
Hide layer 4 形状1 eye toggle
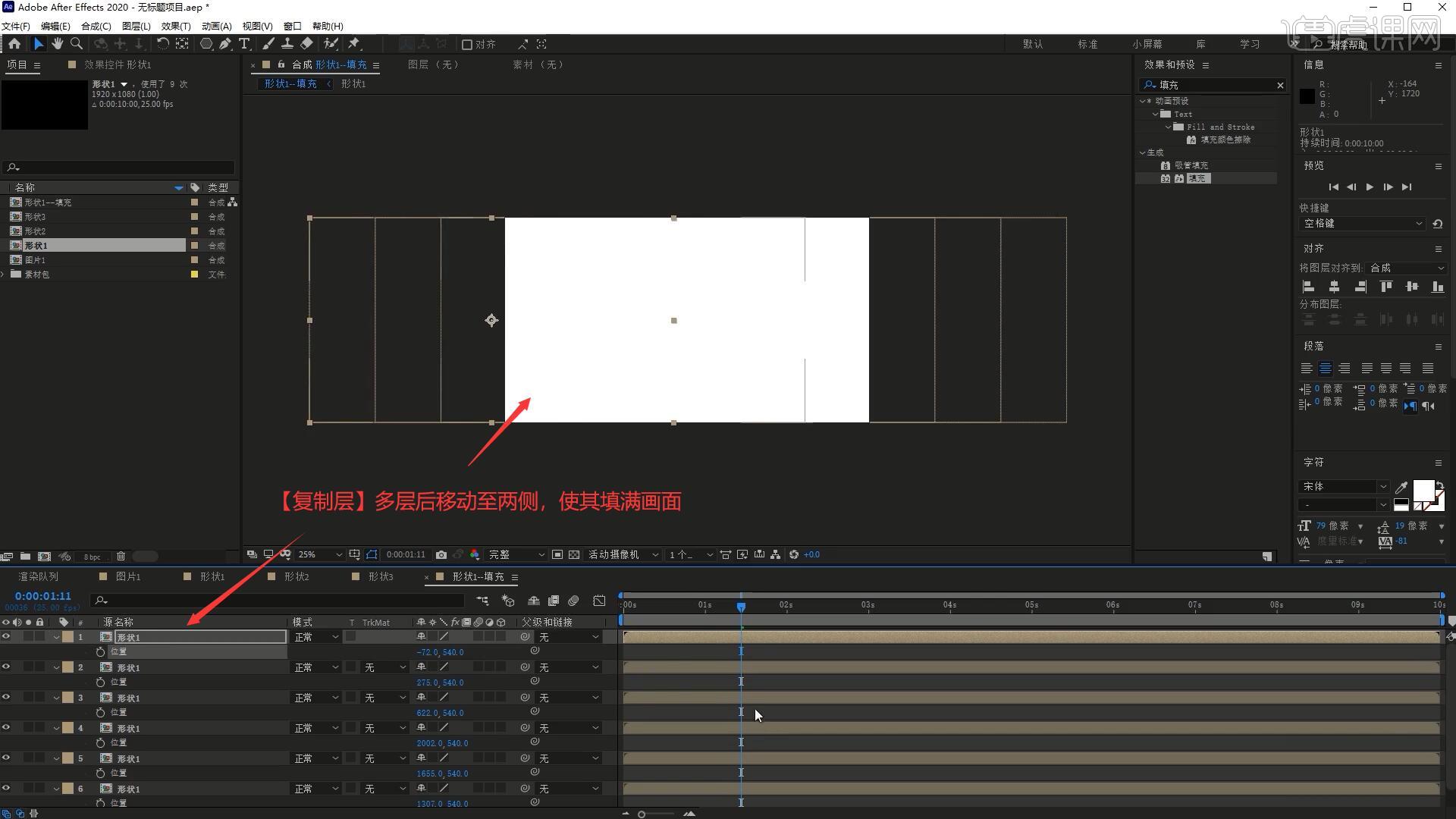pos(6,728)
